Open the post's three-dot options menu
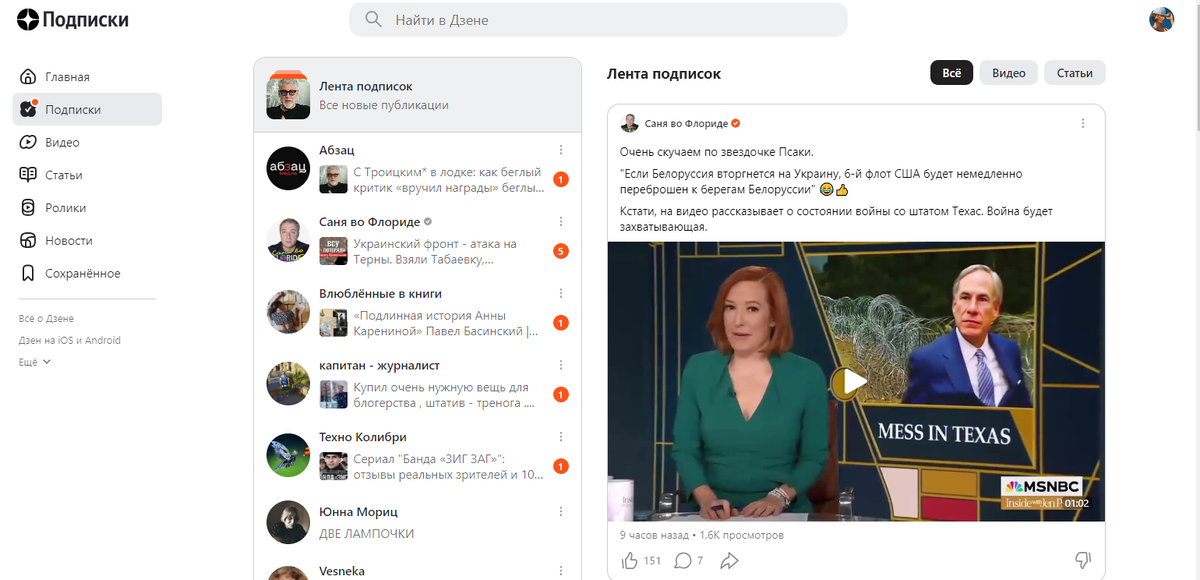Image resolution: width=1200 pixels, height=580 pixels. pyautogui.click(x=1083, y=123)
